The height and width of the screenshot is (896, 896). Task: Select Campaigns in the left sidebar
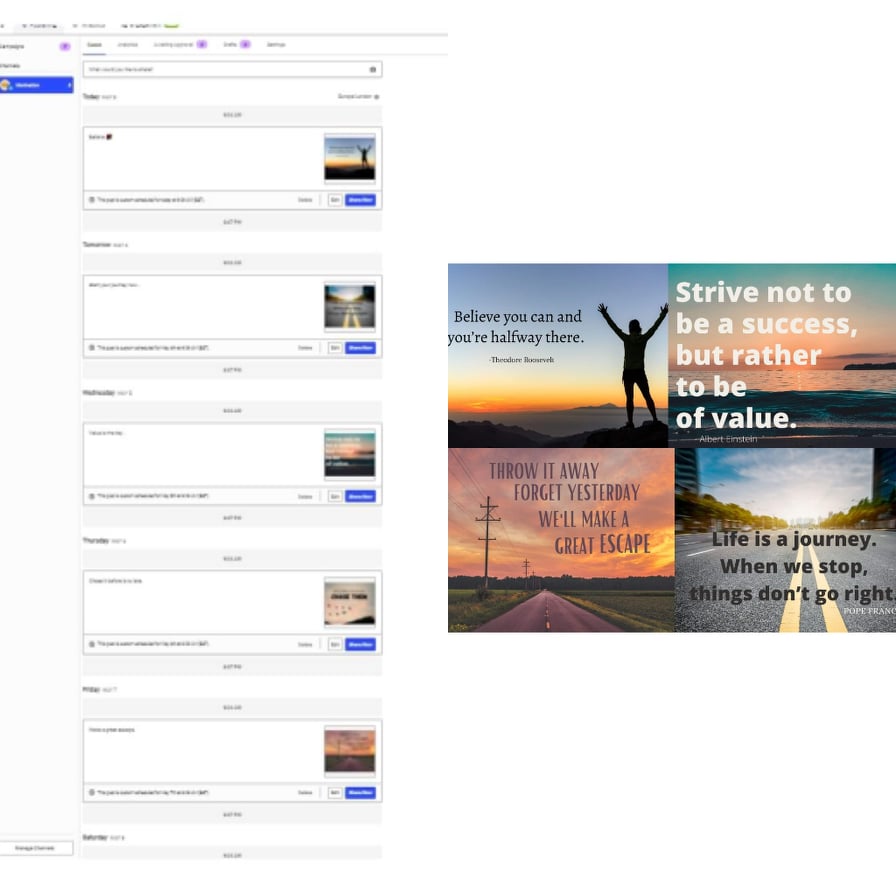tap(12, 46)
